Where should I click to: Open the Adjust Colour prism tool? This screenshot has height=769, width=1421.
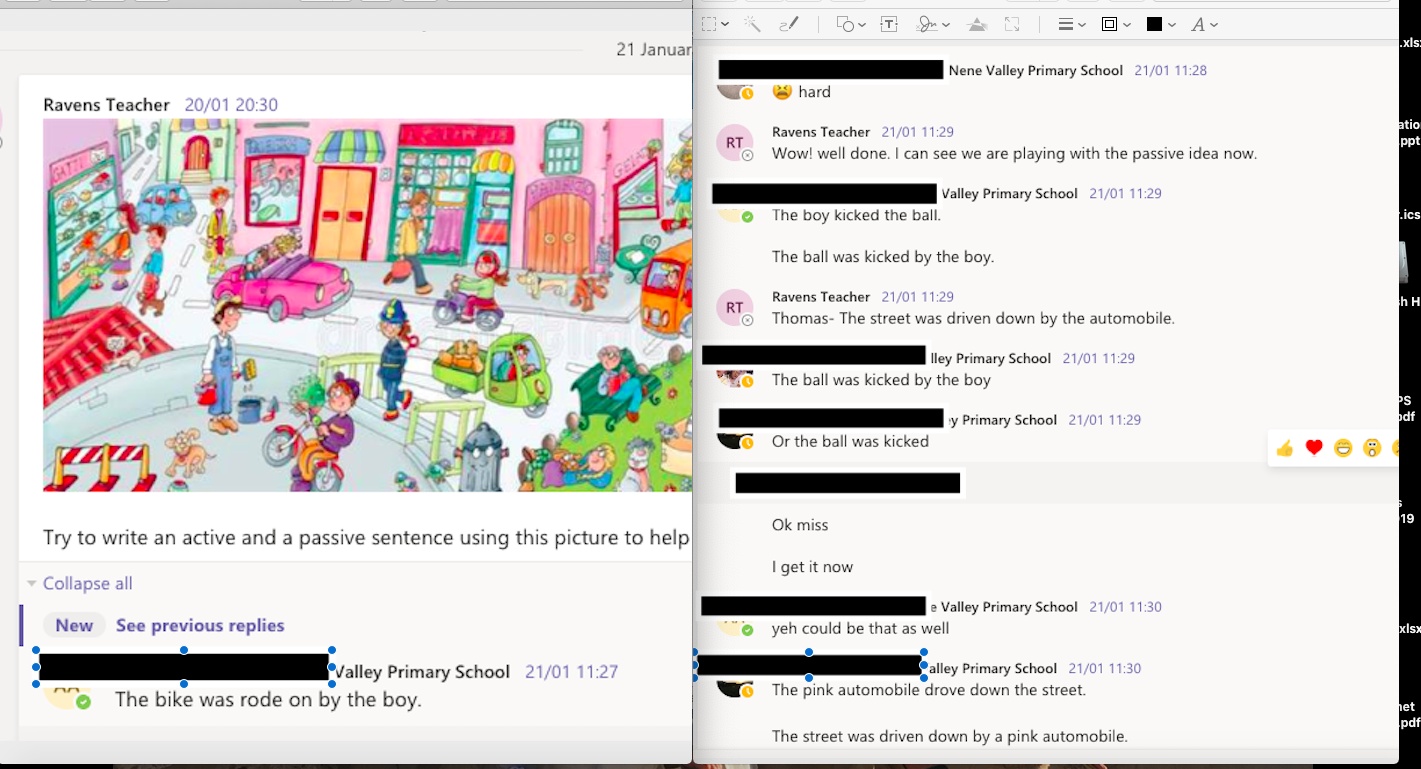978,24
